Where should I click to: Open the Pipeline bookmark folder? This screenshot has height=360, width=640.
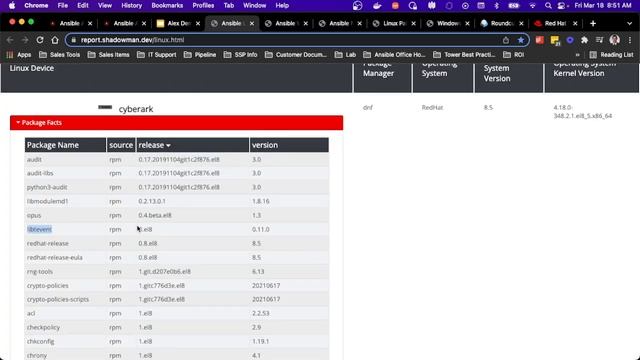(x=200, y=55)
